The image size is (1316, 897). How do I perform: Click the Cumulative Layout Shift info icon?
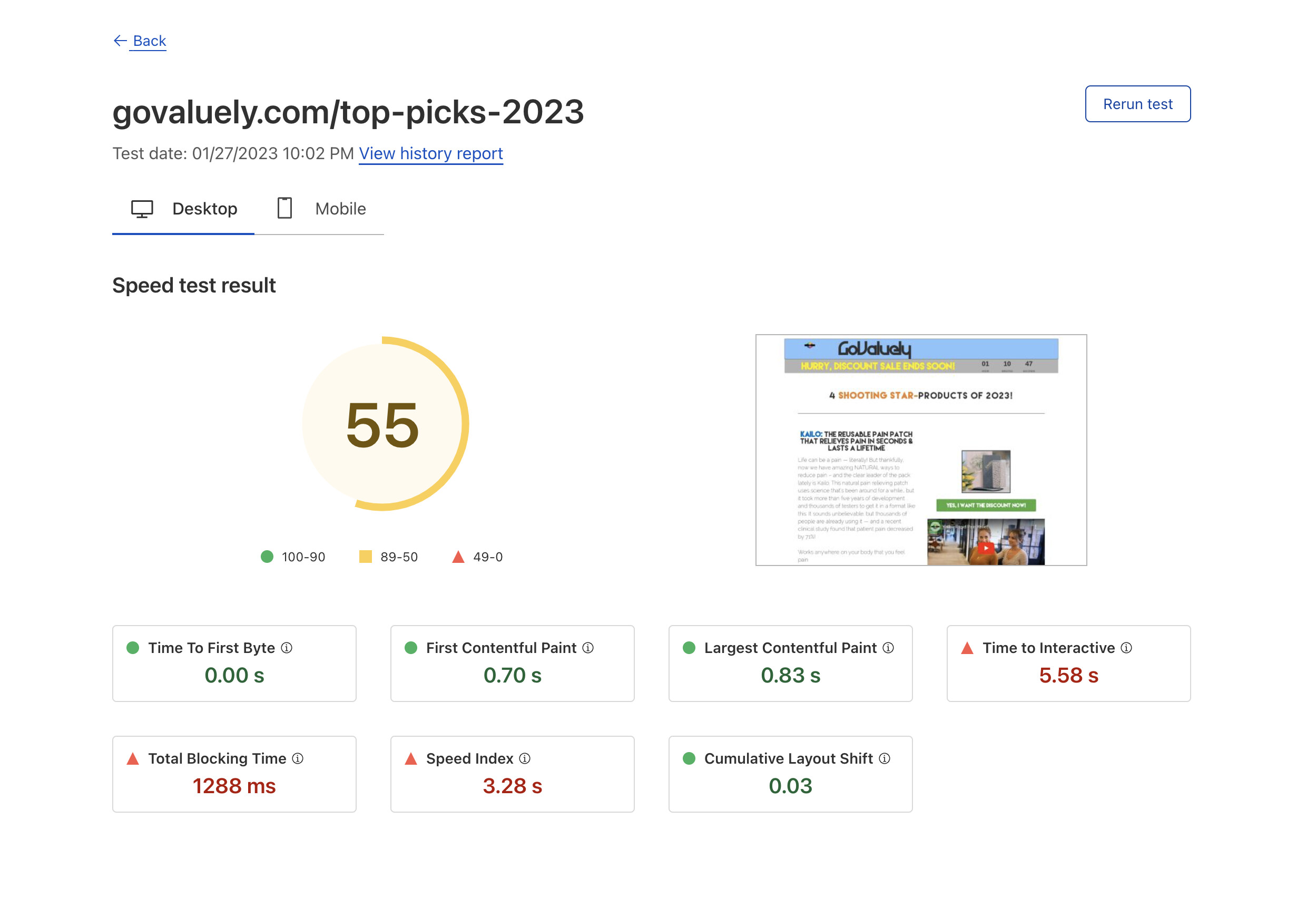click(x=885, y=758)
